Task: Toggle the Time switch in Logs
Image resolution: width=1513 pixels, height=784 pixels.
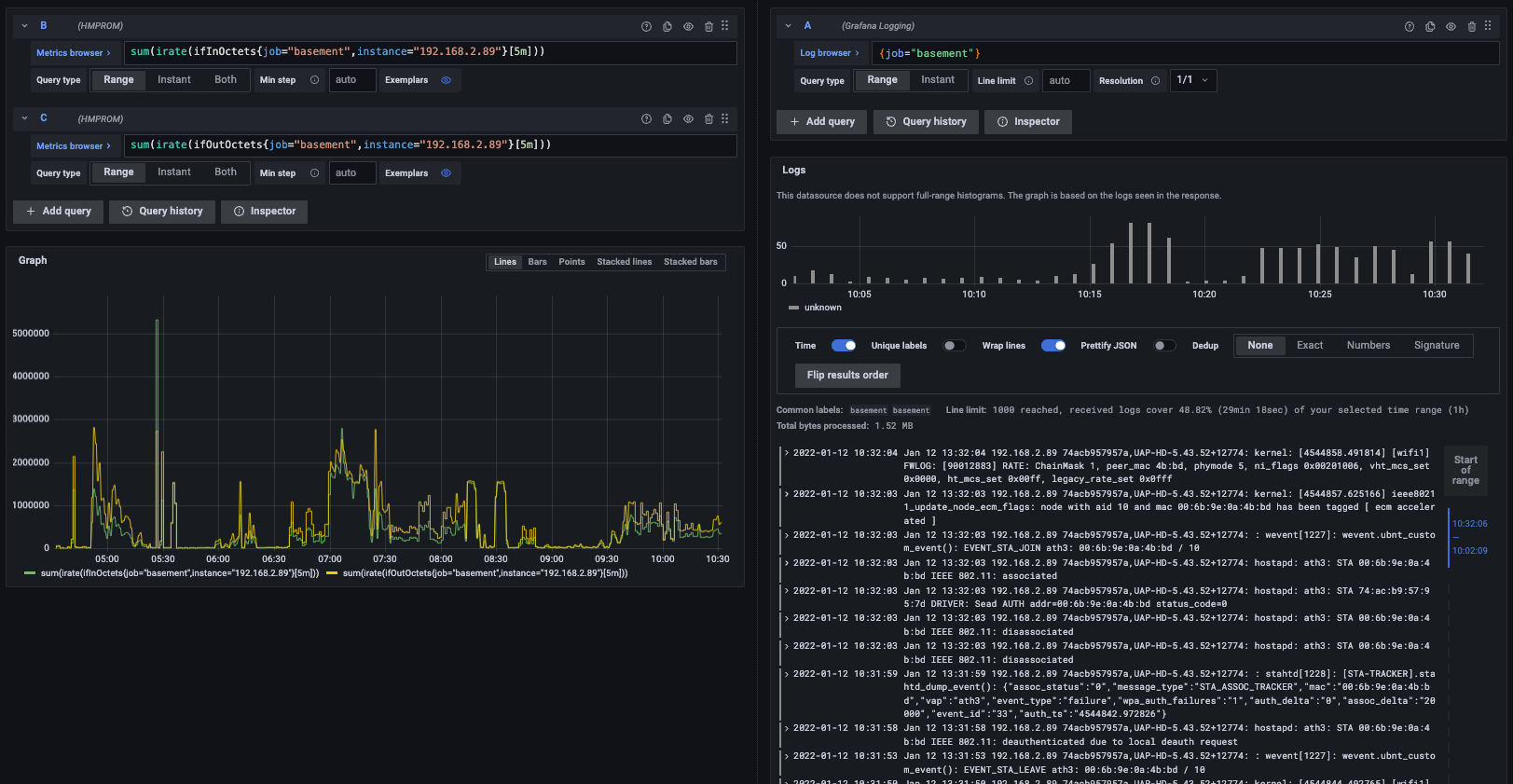Action: click(x=844, y=346)
